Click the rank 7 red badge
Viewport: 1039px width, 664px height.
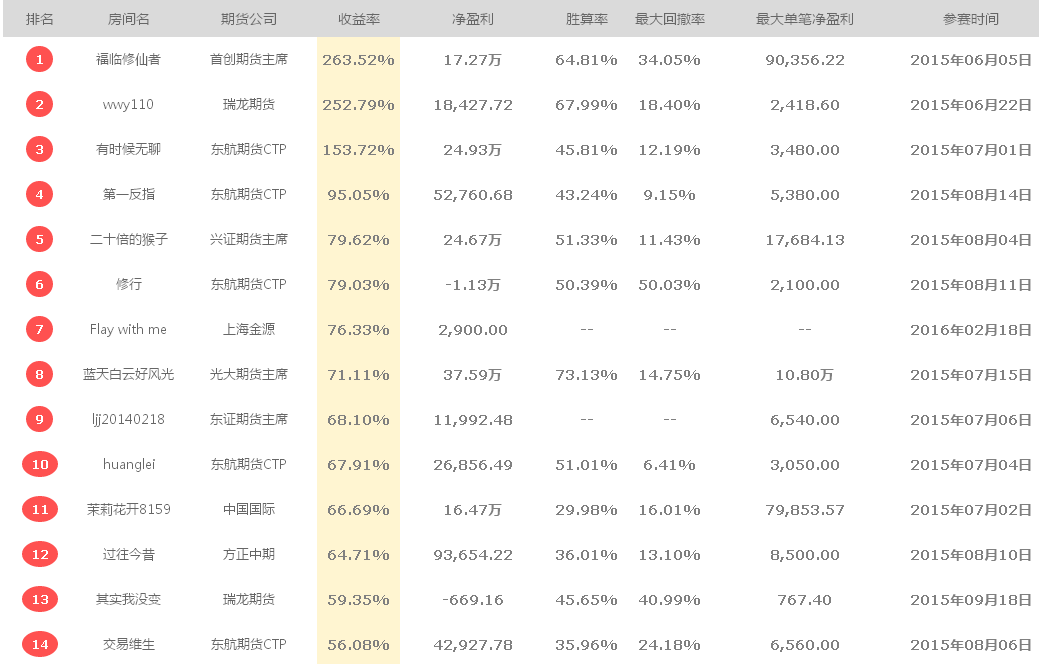tap(39, 329)
